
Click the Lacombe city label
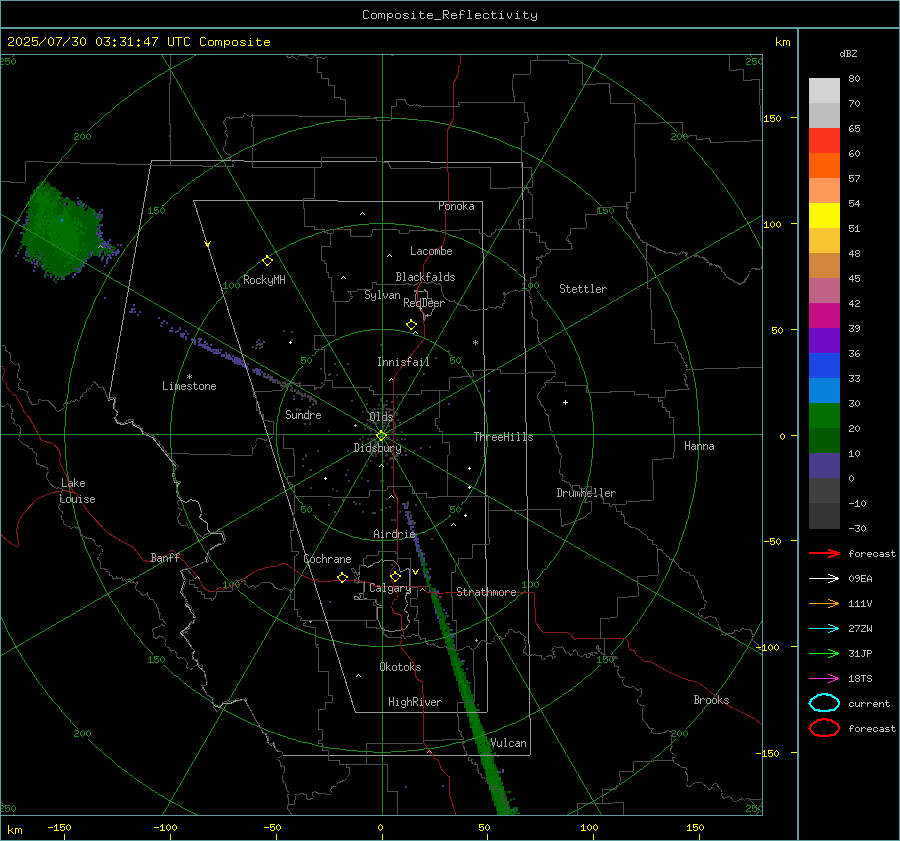pyautogui.click(x=431, y=251)
